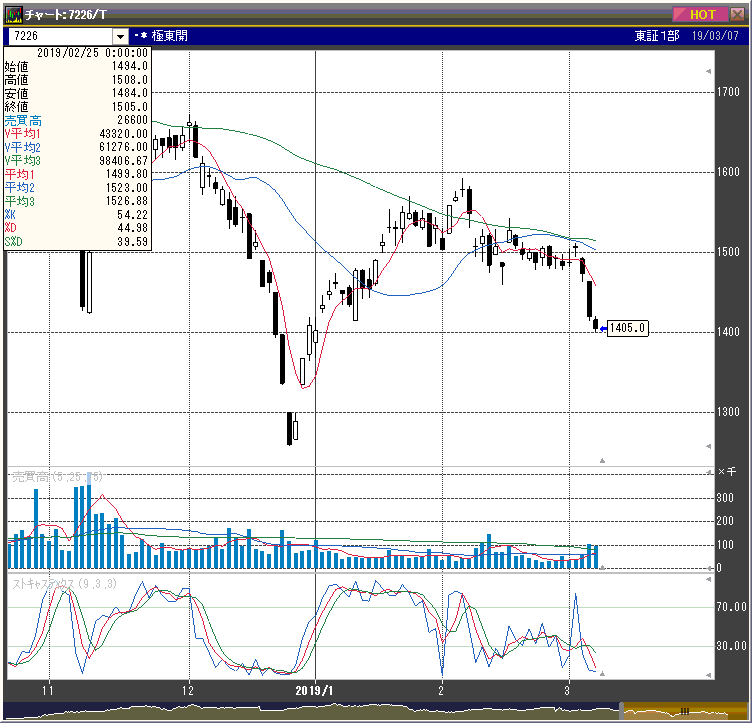Click the S%D 39.59 row

pos(77,241)
